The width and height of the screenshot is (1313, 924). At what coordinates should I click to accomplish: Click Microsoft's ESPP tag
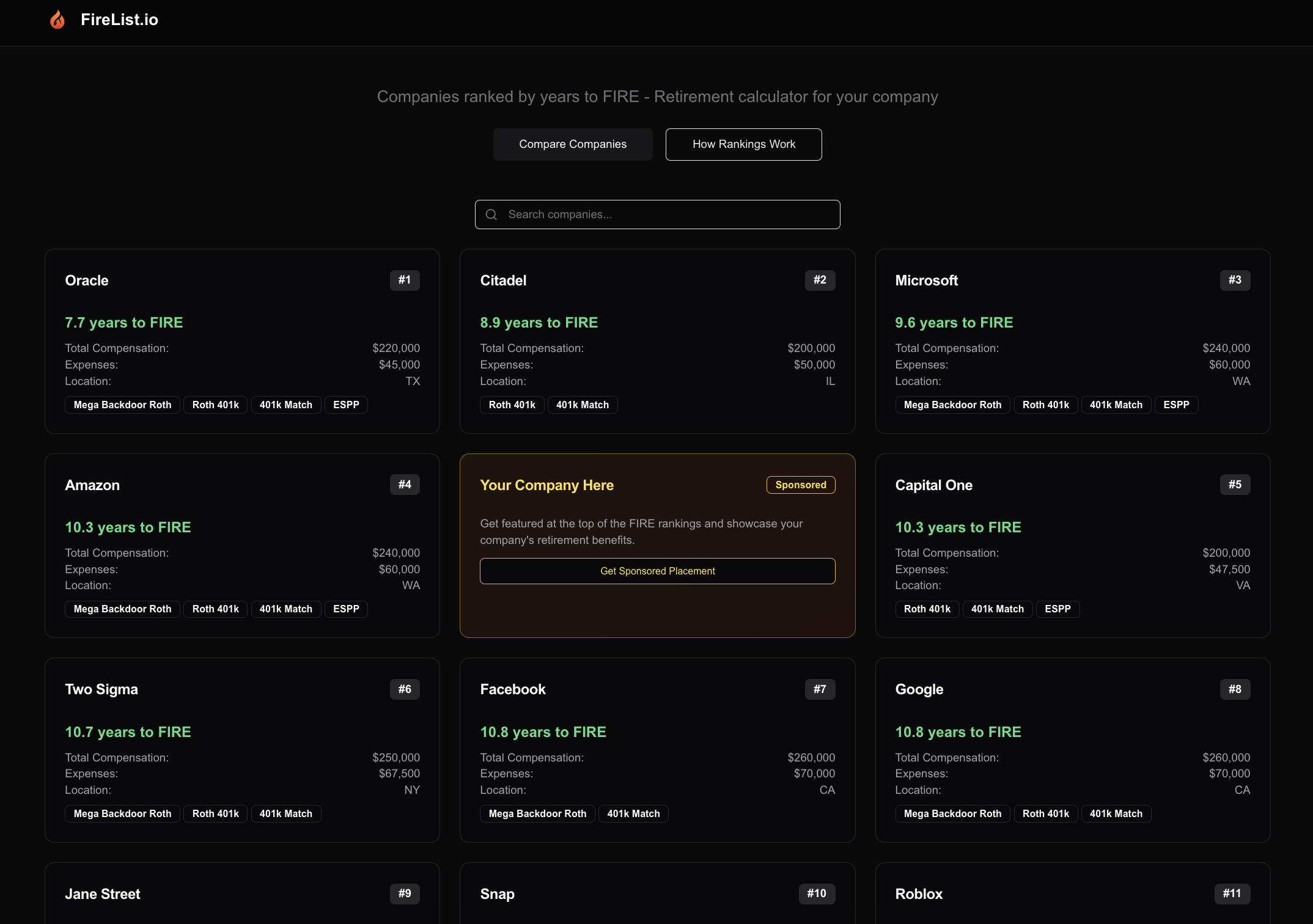tap(1176, 405)
